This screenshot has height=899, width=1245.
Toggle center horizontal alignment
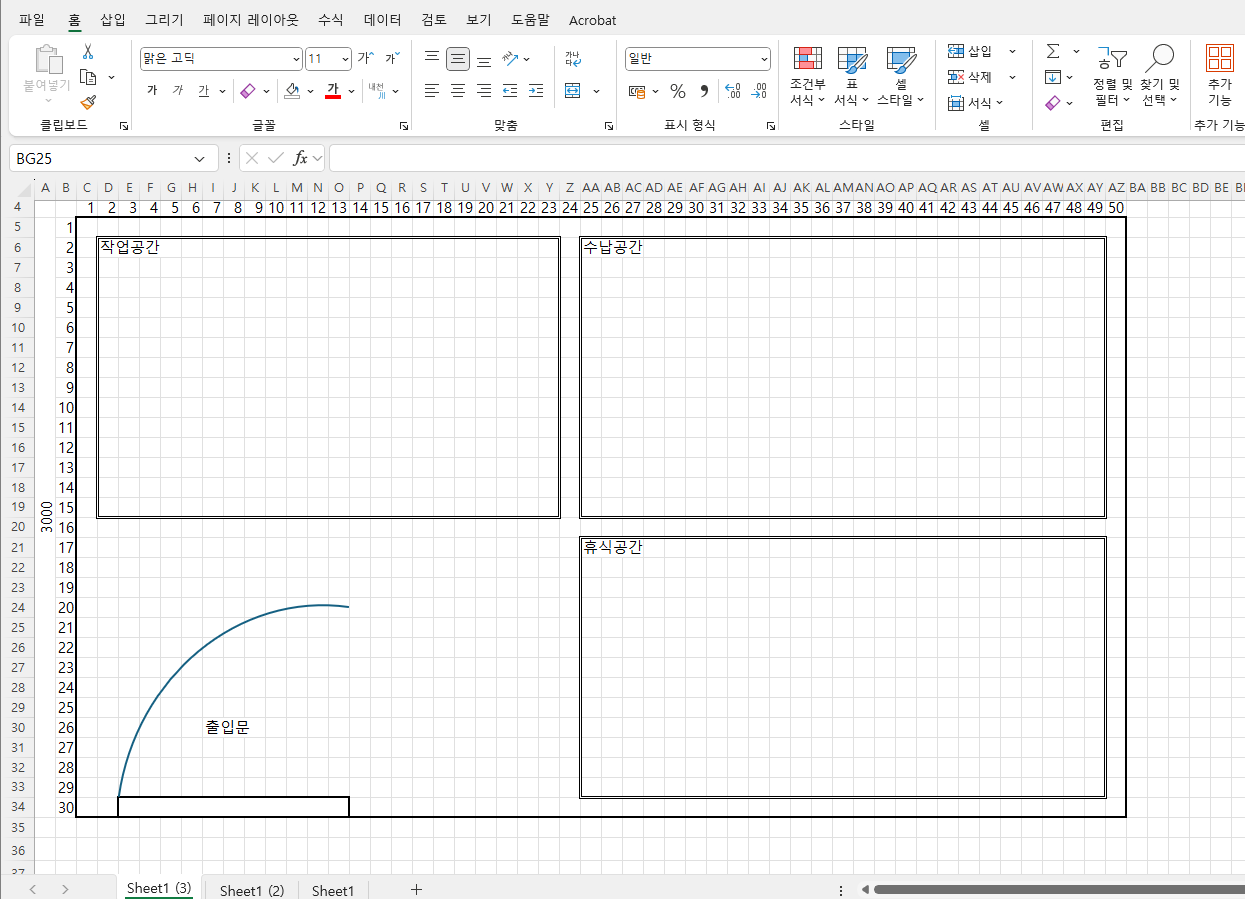pyautogui.click(x=458, y=91)
